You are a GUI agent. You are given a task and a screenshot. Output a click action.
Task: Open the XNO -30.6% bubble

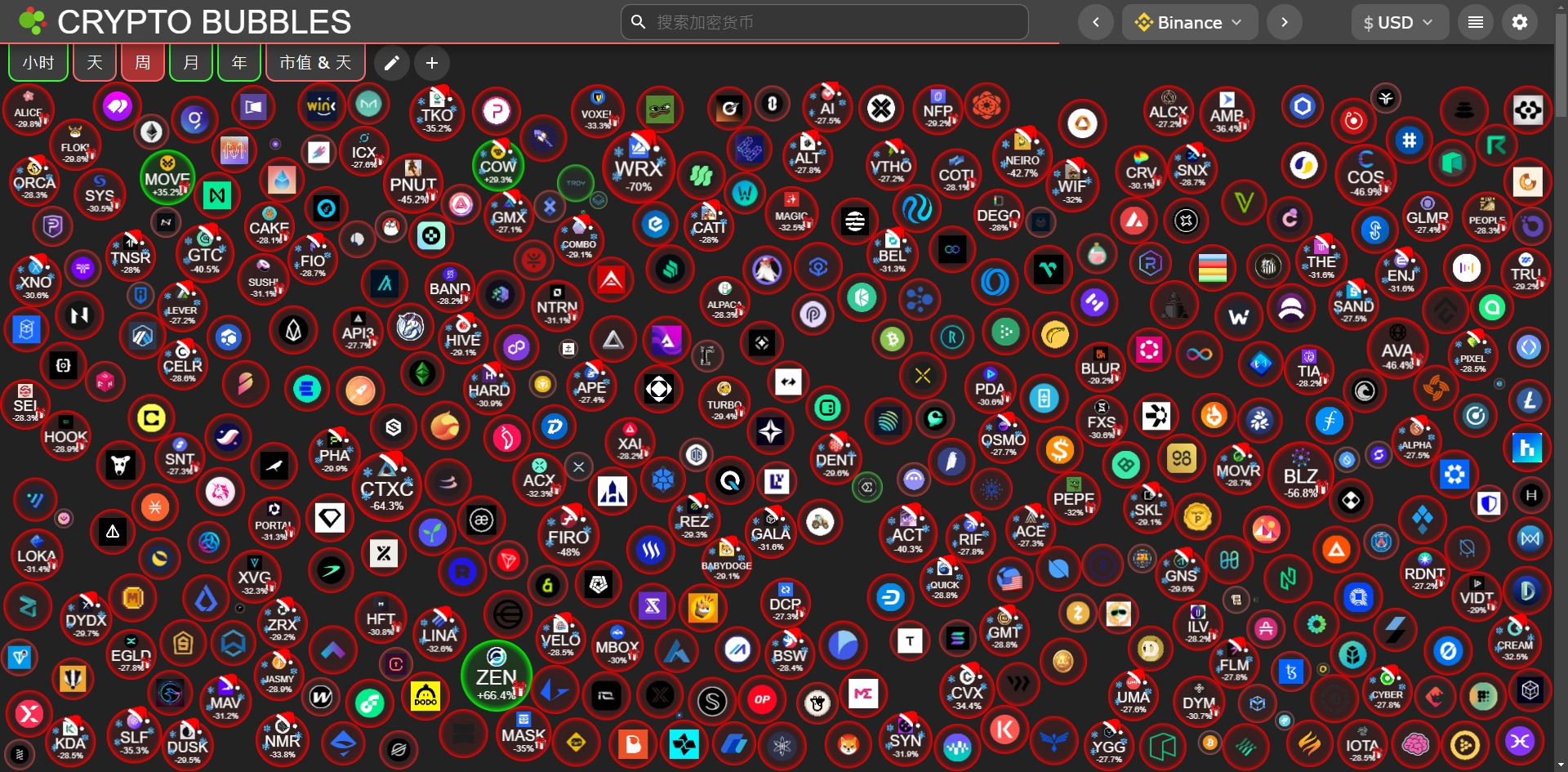click(x=36, y=281)
